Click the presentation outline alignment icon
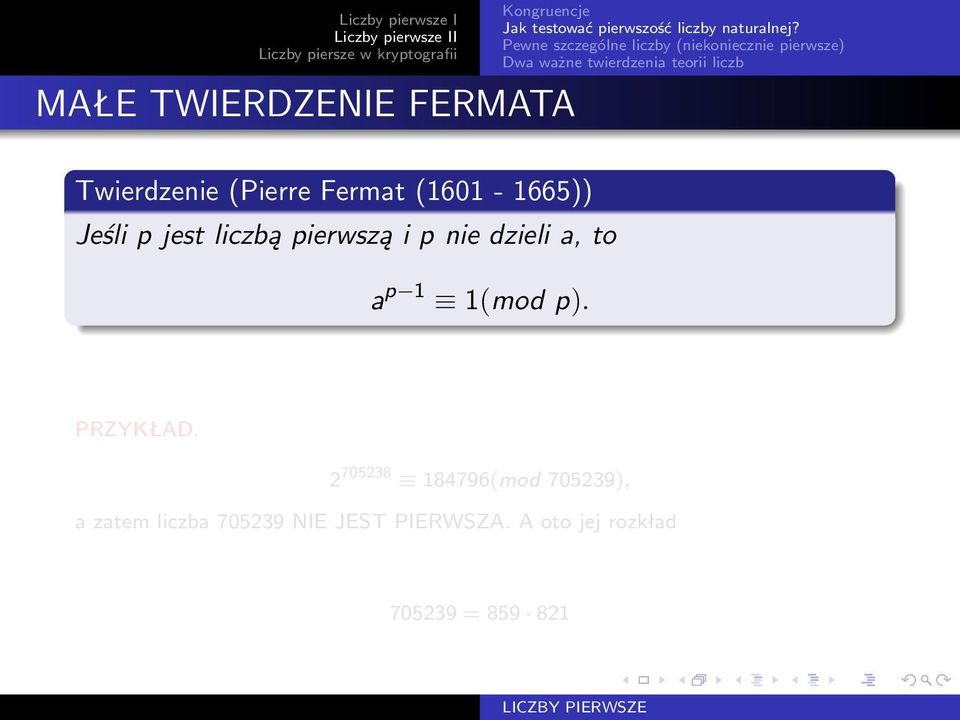 [x=868, y=680]
